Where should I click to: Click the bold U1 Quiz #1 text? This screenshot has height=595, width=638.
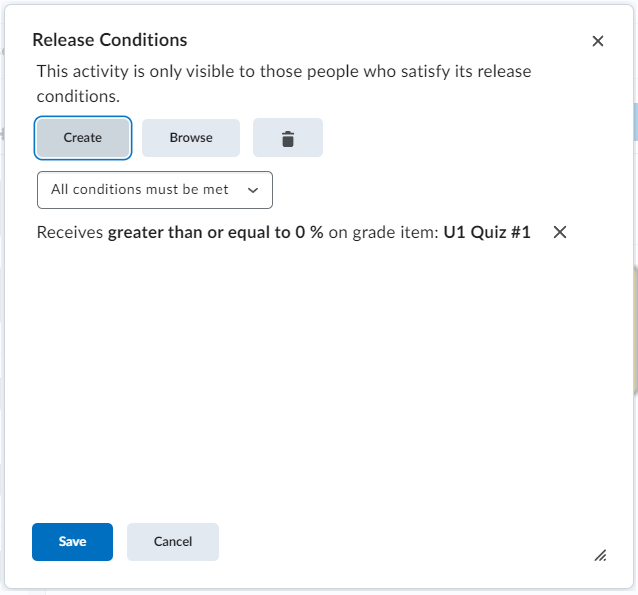tap(487, 232)
